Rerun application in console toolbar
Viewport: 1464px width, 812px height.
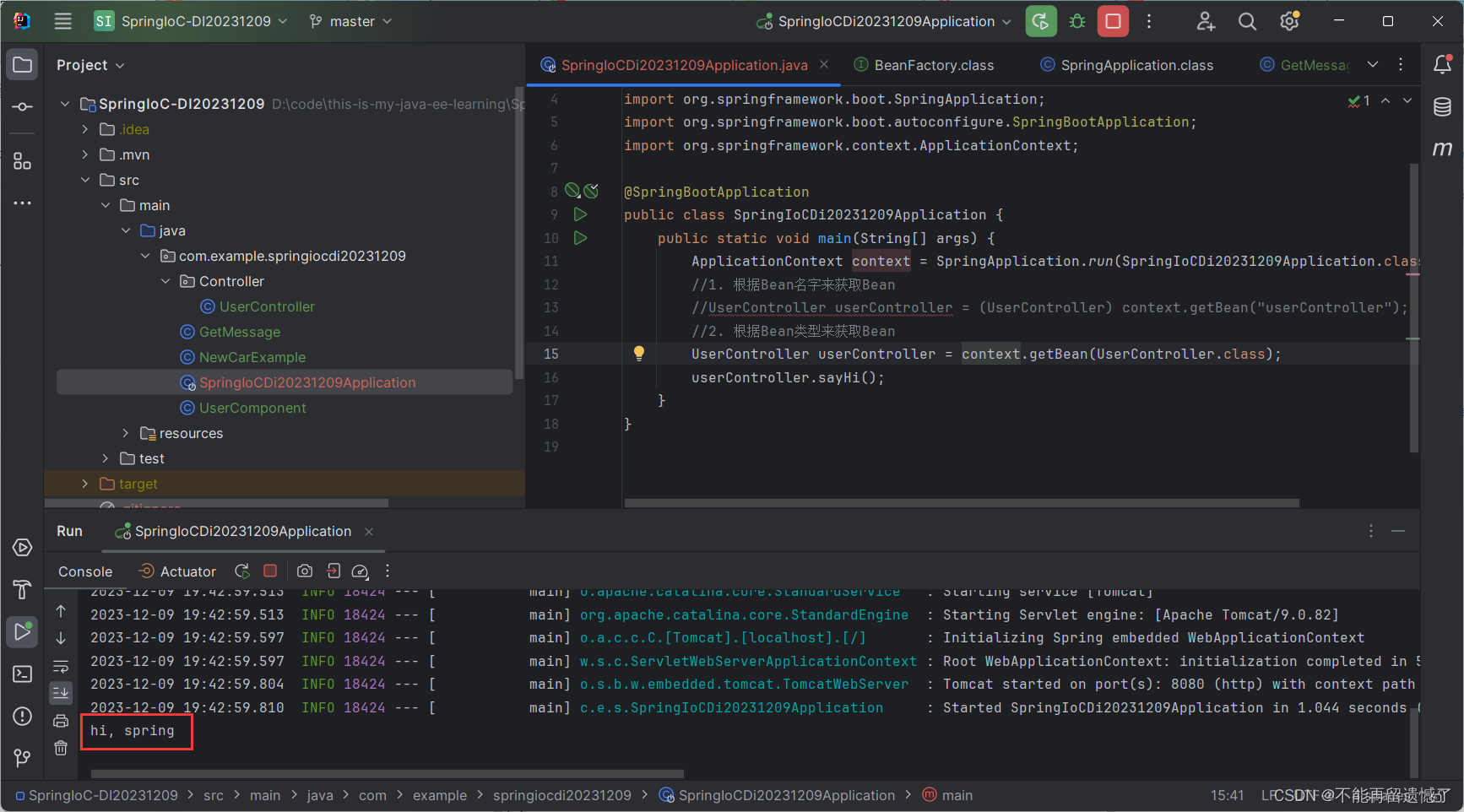pyautogui.click(x=242, y=571)
